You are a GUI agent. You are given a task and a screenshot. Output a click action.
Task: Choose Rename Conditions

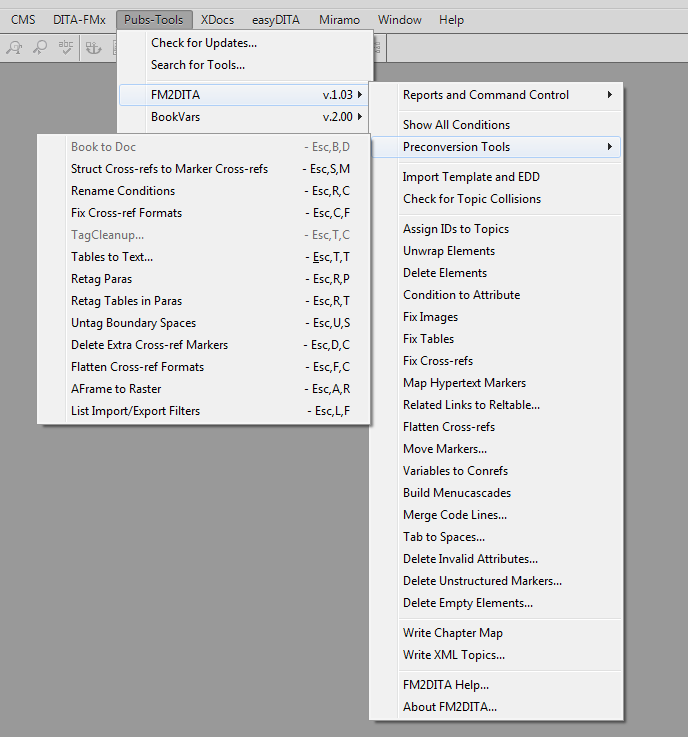(x=203, y=191)
